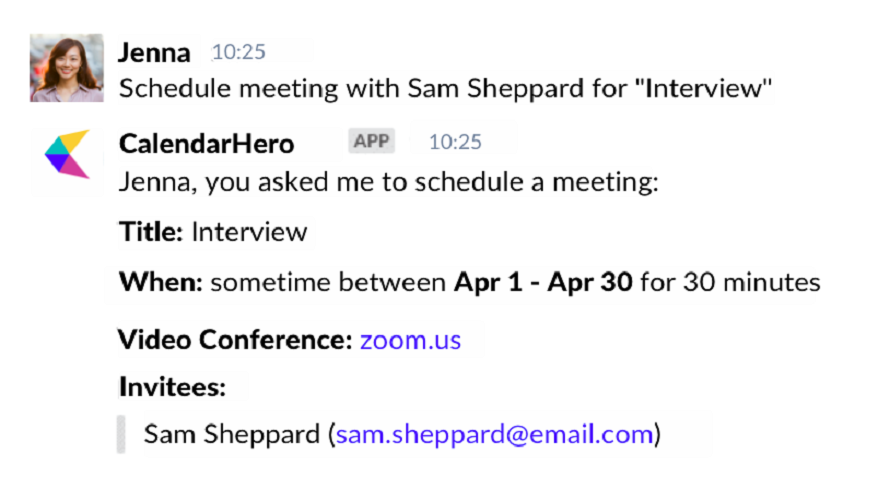Click the "you asked me to schedule" line

point(389,185)
